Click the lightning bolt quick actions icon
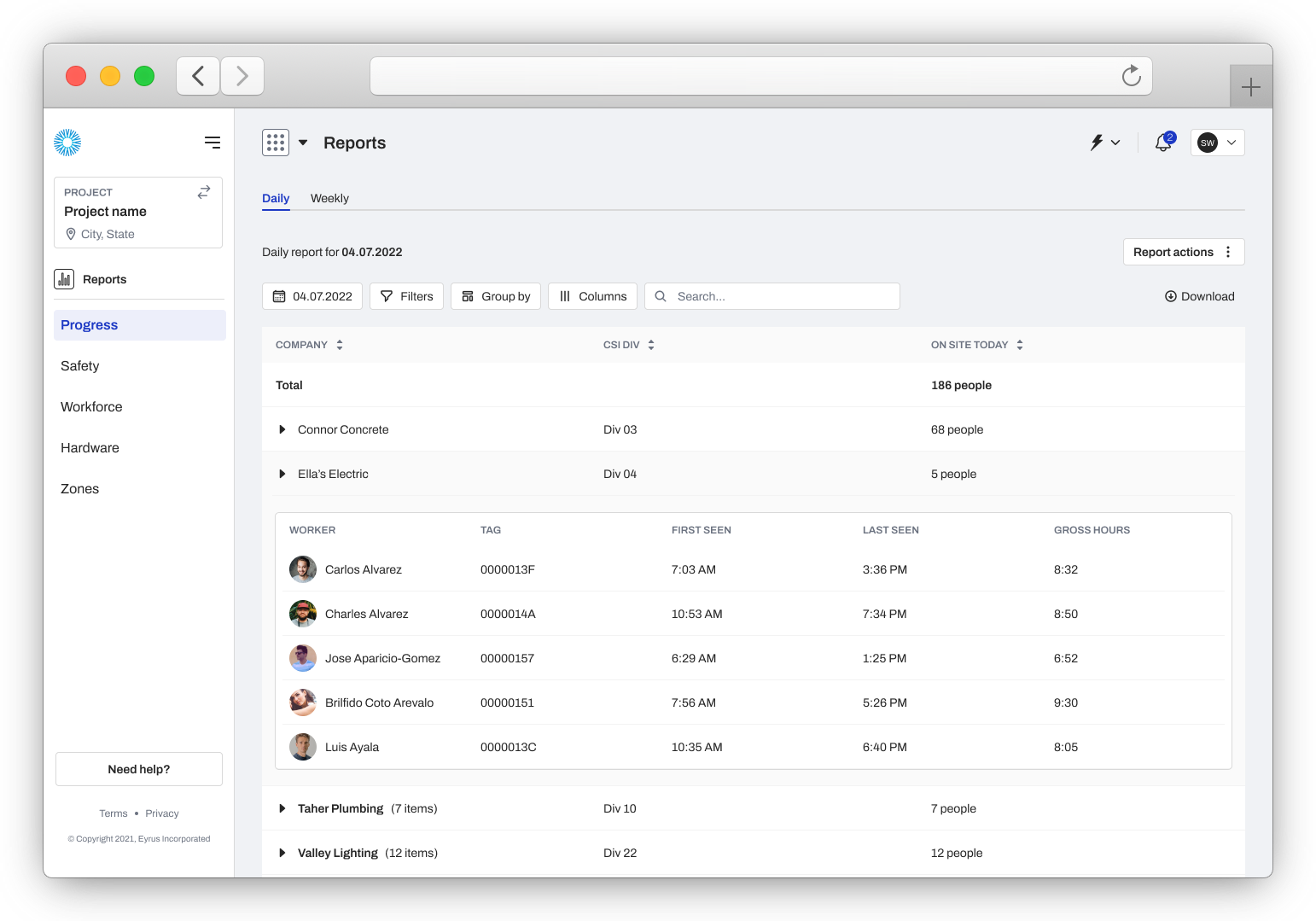The width and height of the screenshot is (1316, 921). 1098,143
